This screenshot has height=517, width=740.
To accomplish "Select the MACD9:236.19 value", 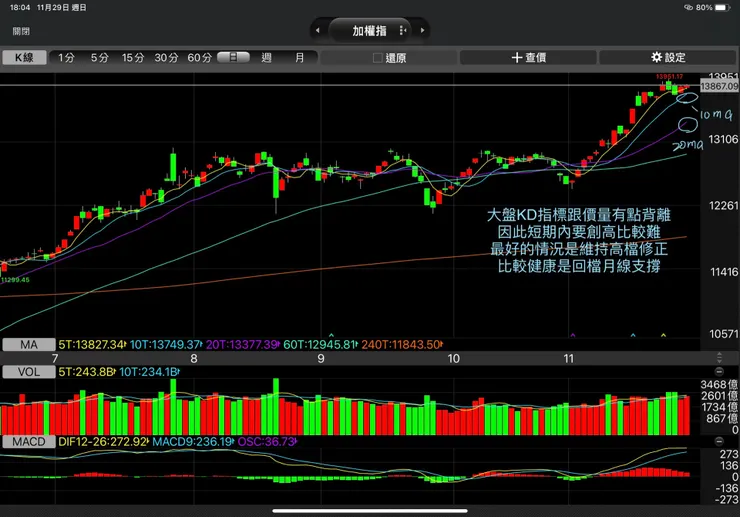I will (x=193, y=442).
